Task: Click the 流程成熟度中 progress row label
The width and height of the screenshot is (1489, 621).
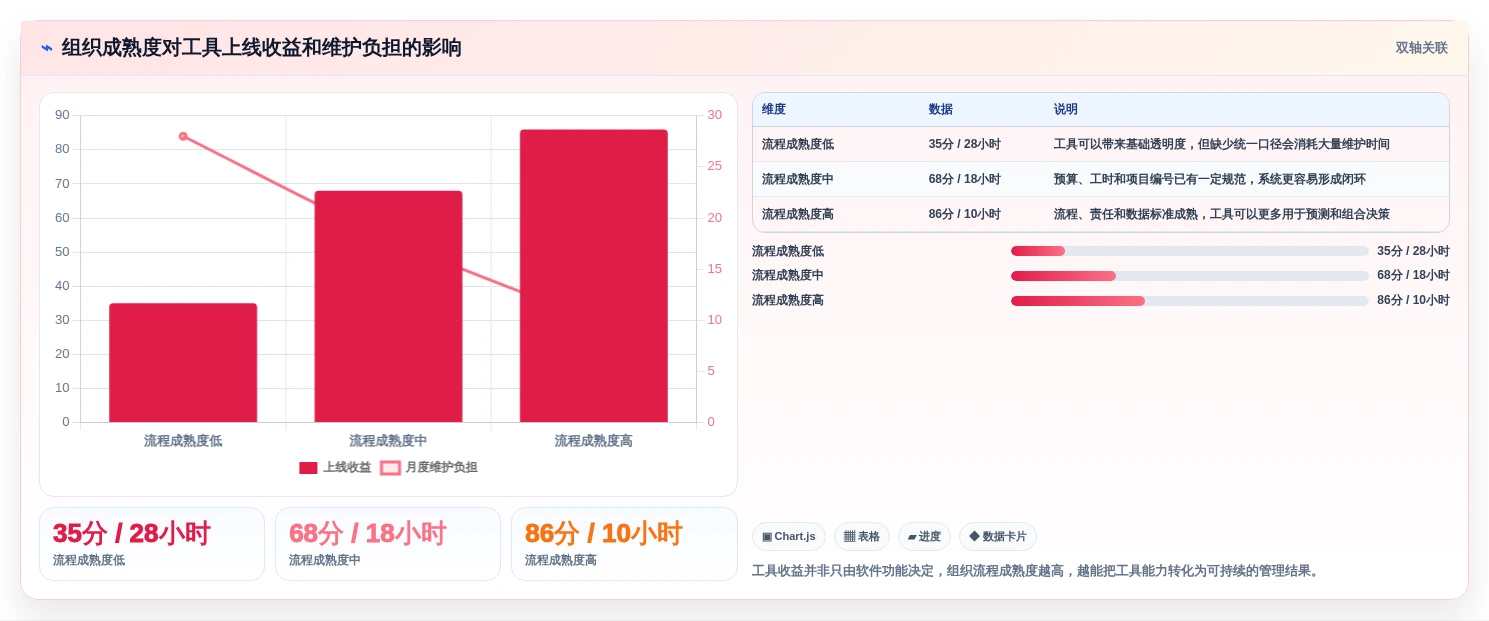Action: click(788, 275)
